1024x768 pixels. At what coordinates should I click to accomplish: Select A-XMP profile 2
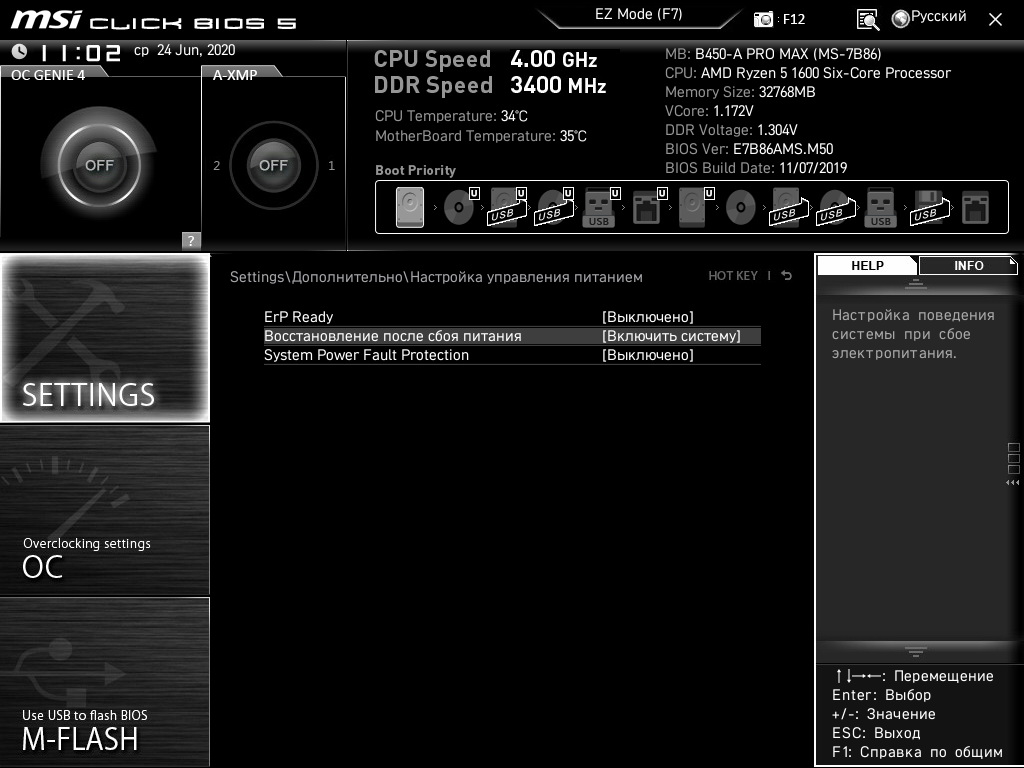(217, 165)
